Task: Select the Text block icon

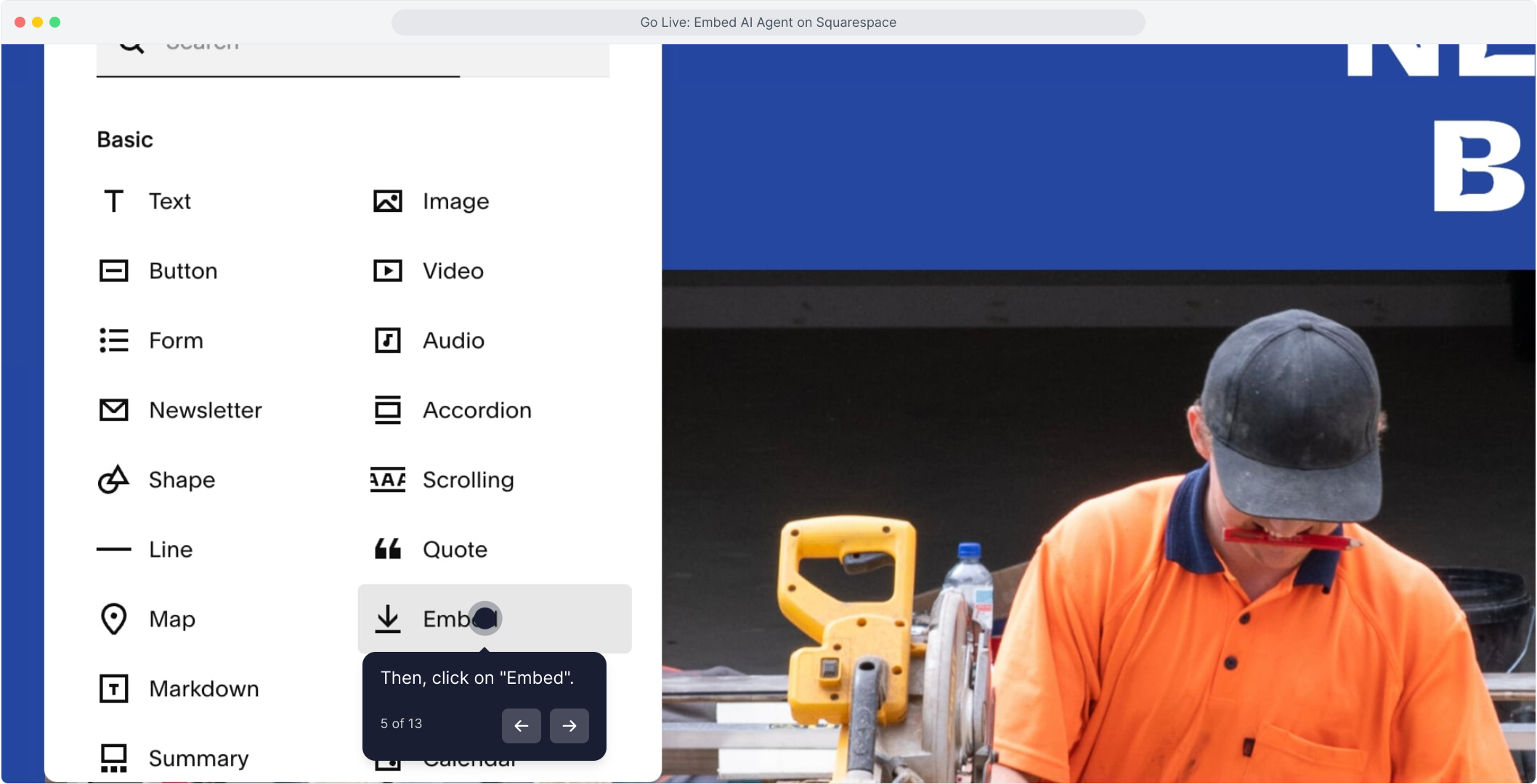Action: [114, 201]
